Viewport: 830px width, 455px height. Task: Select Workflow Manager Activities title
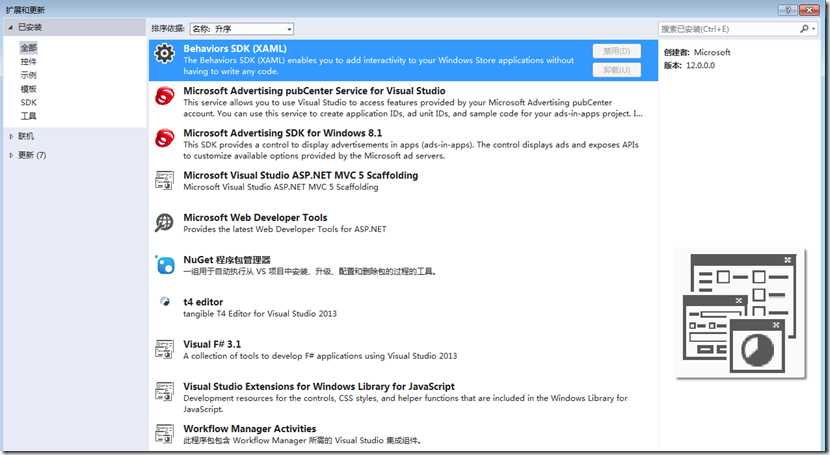249,429
